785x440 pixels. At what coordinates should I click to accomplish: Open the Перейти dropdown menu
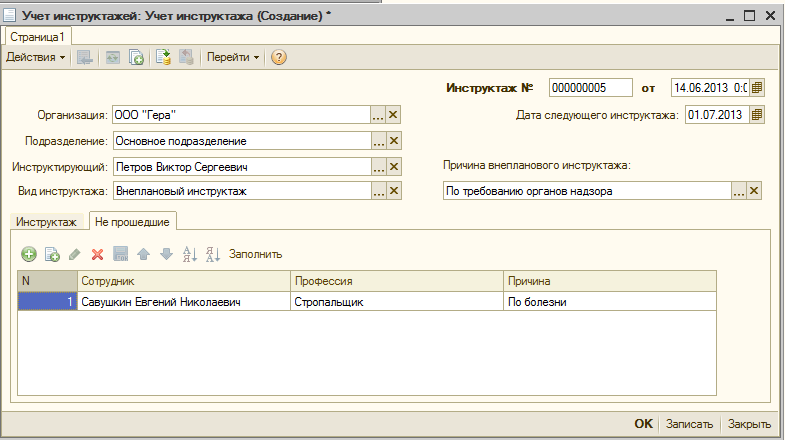[x=233, y=57]
